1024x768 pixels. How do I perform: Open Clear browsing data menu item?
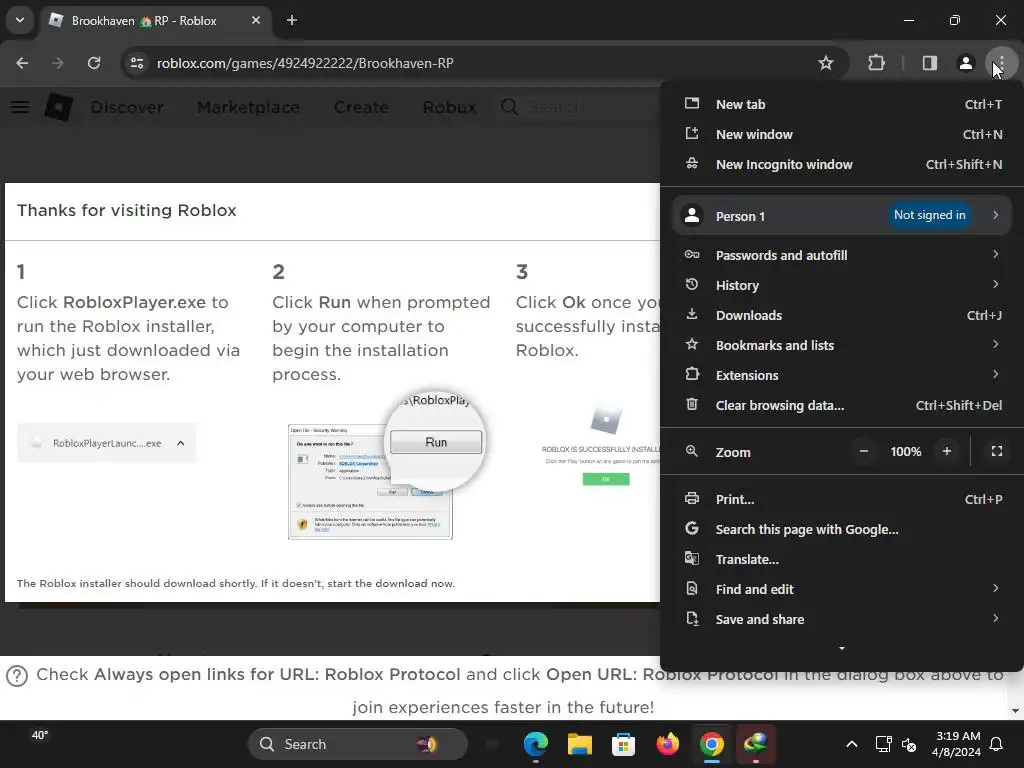point(842,406)
